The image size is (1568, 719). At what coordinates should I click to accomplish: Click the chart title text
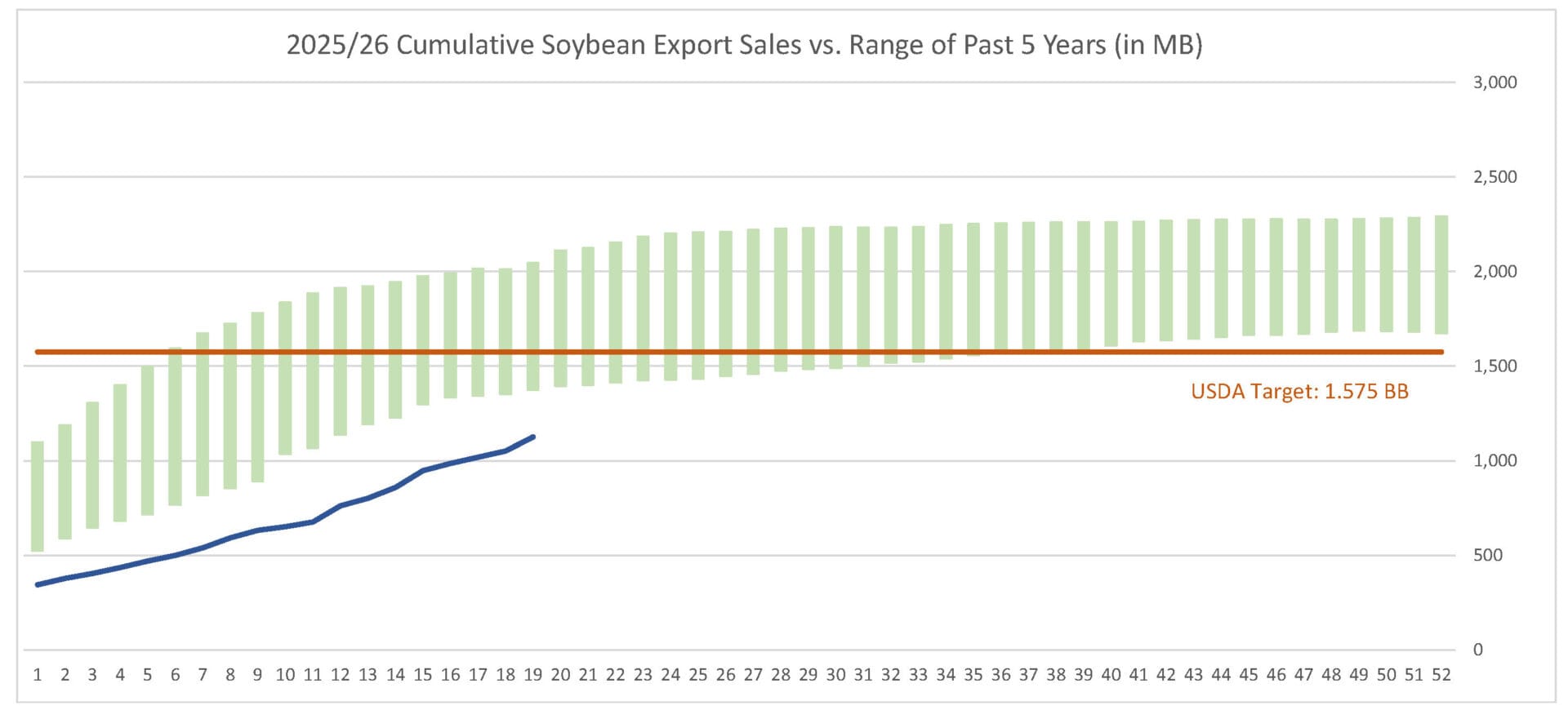click(x=744, y=45)
